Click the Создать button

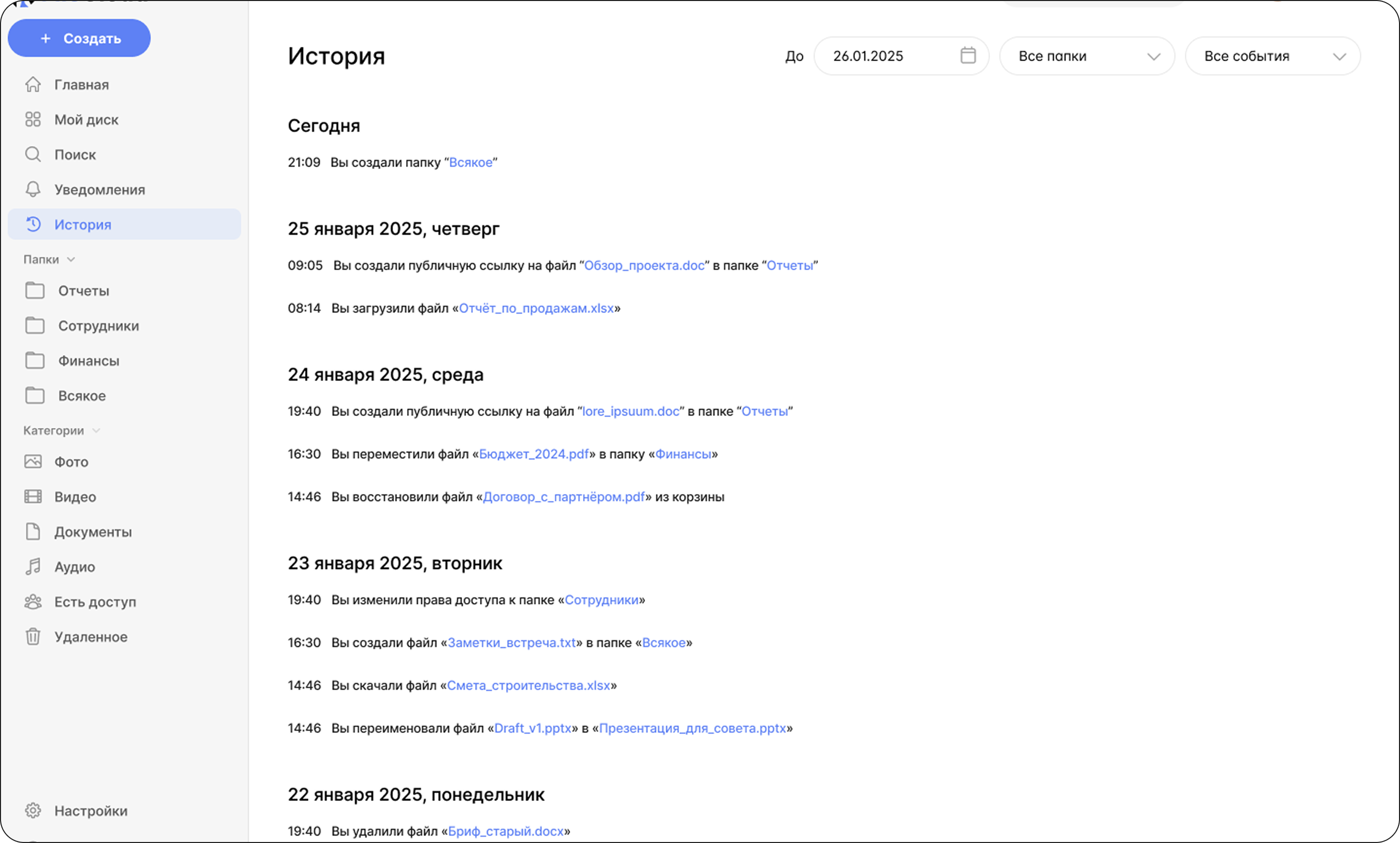click(x=79, y=38)
